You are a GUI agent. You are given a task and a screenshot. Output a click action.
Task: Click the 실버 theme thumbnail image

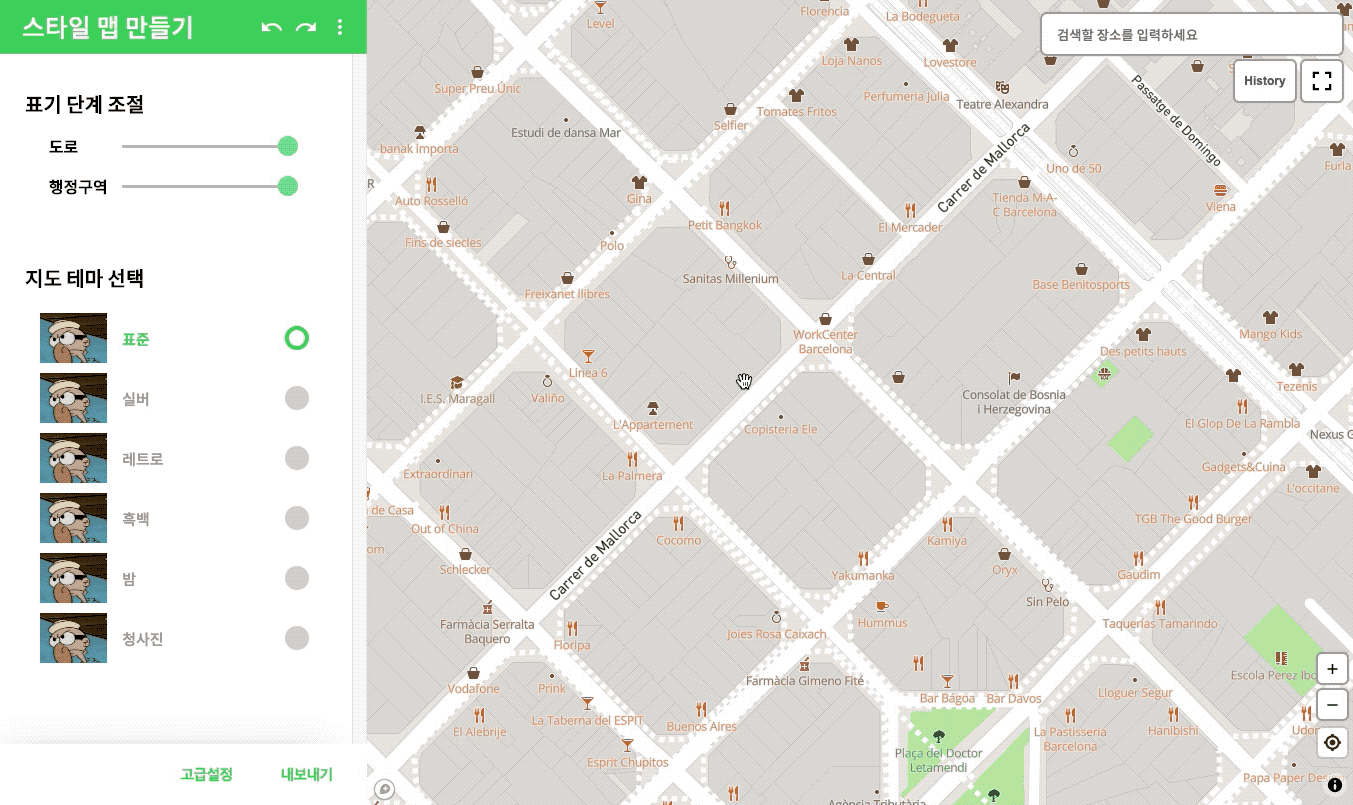tap(73, 398)
